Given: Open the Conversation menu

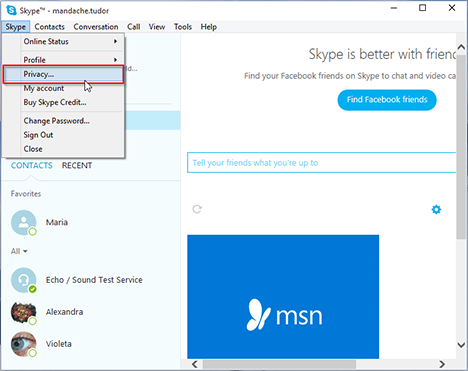Looking at the screenshot, I should click(96, 27).
